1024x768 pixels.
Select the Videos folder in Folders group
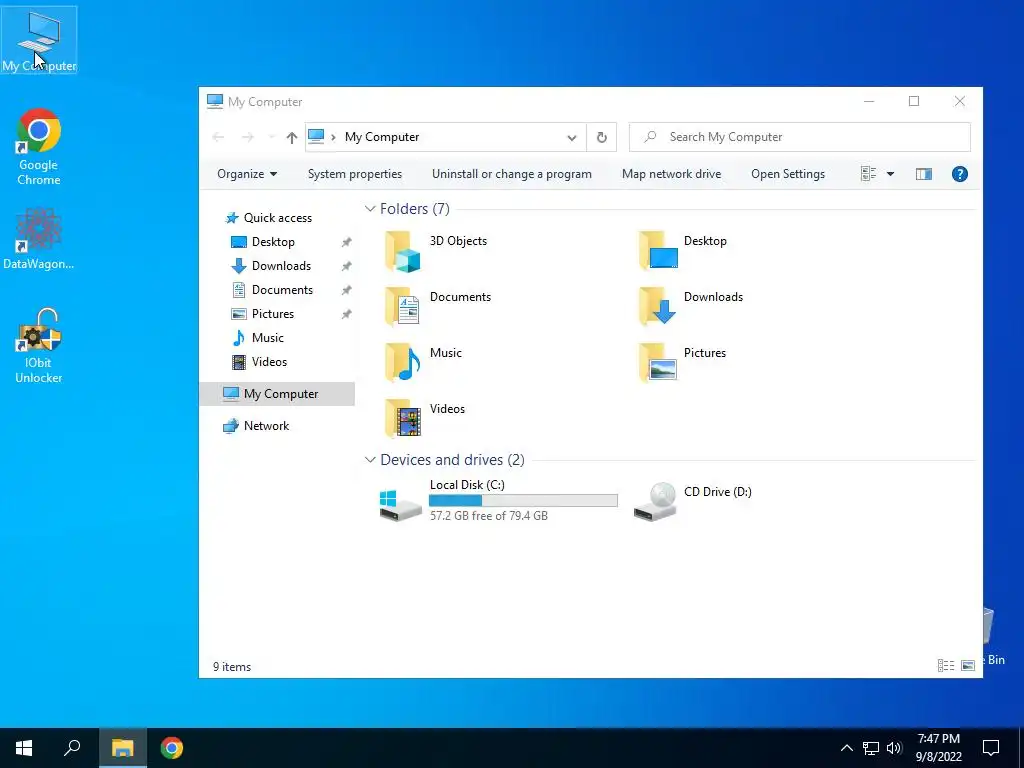[424, 419]
